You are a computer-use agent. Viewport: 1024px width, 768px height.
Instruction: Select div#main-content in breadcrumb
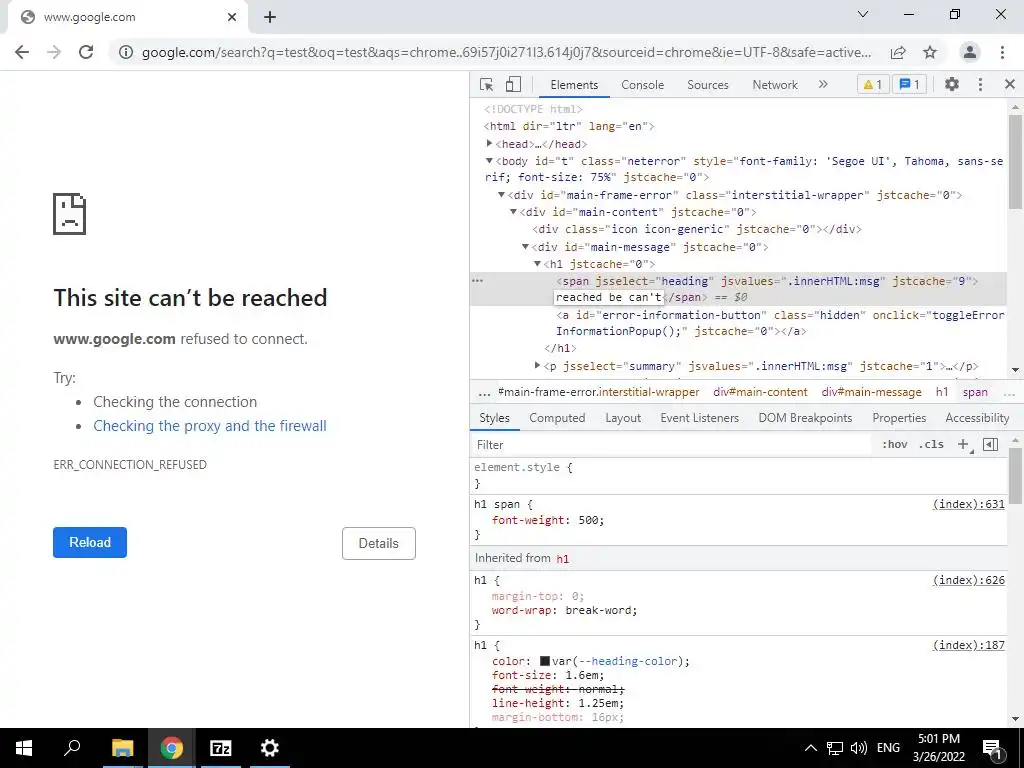[760, 392]
